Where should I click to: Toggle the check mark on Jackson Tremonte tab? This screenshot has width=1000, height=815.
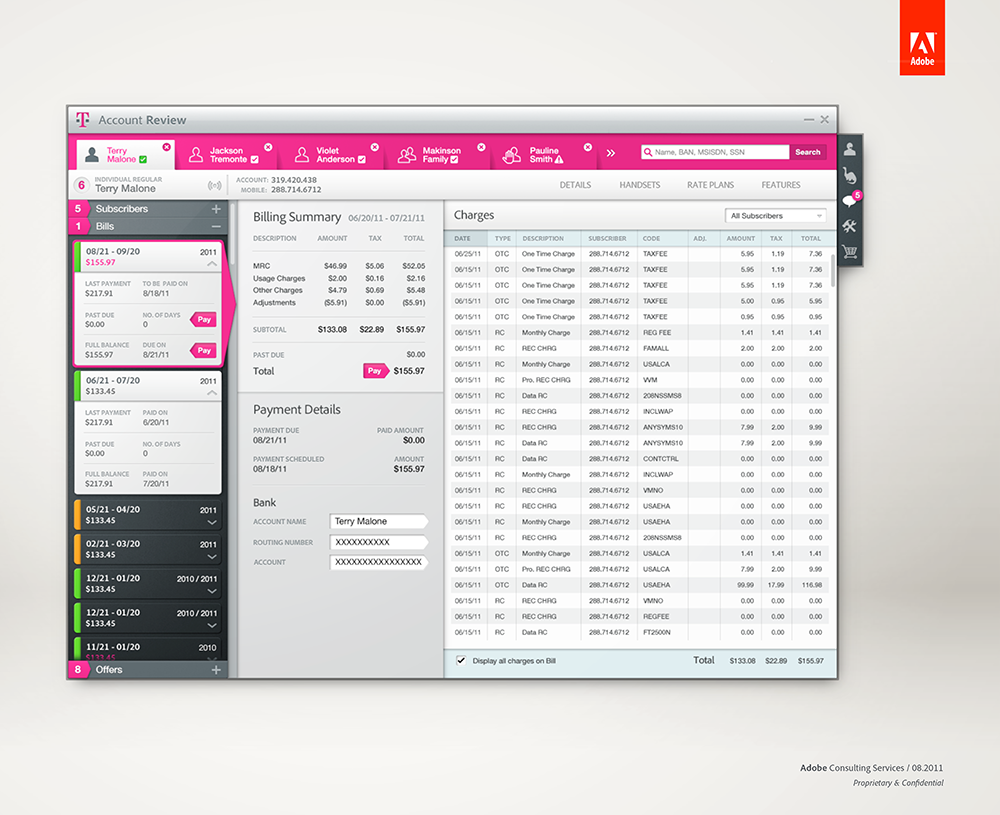pyautogui.click(x=254, y=159)
